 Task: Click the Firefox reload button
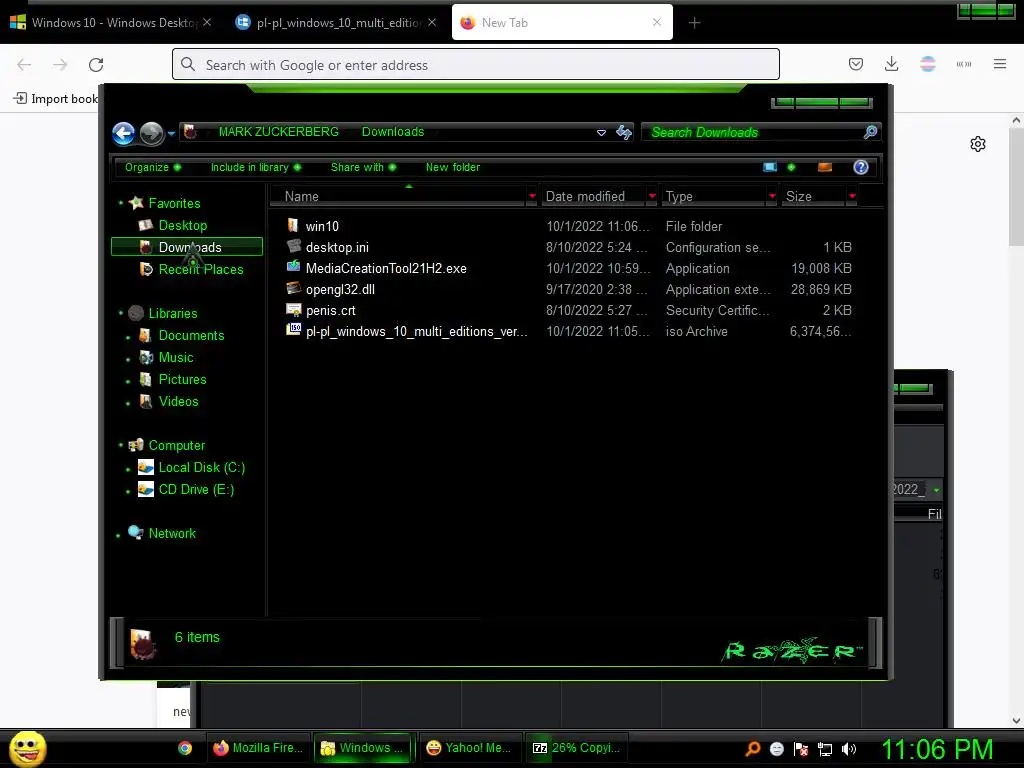[x=96, y=65]
